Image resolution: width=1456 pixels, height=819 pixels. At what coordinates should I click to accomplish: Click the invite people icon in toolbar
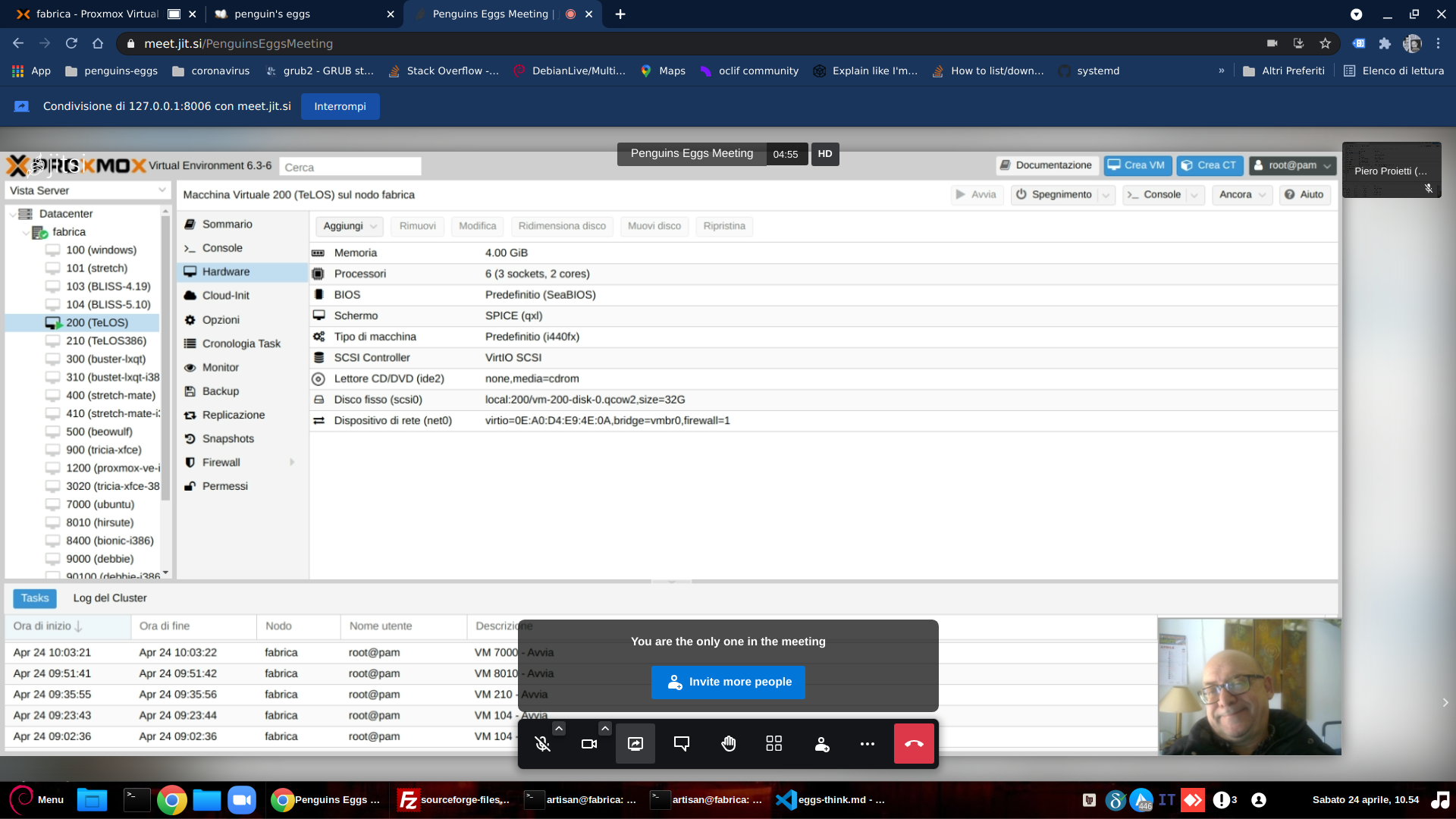[821, 744]
